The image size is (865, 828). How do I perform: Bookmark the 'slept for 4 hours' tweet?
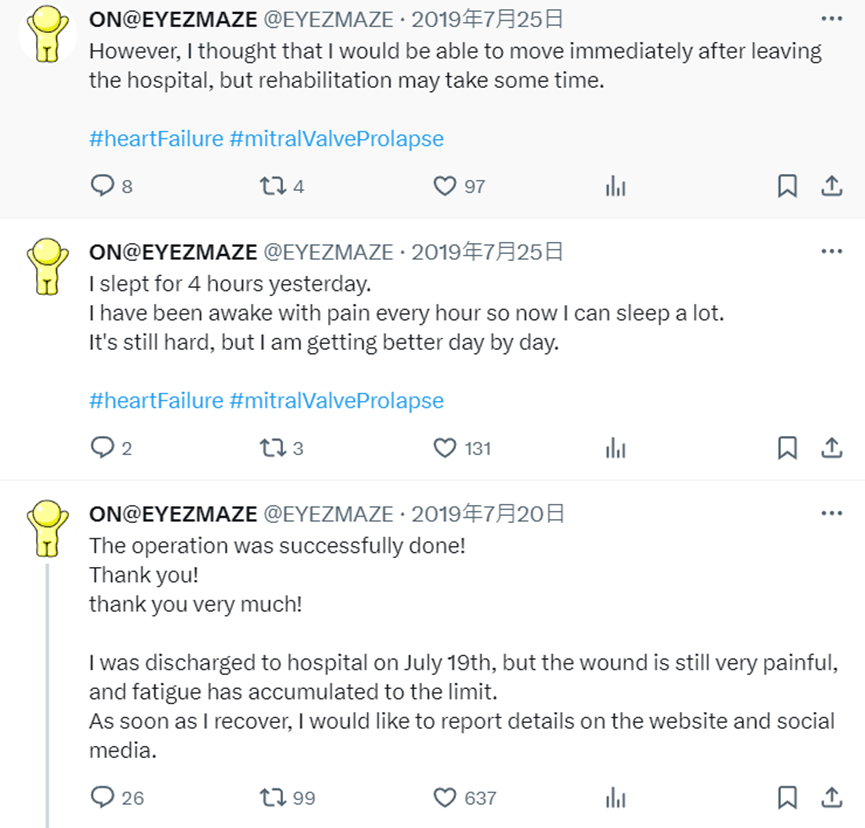pos(787,448)
